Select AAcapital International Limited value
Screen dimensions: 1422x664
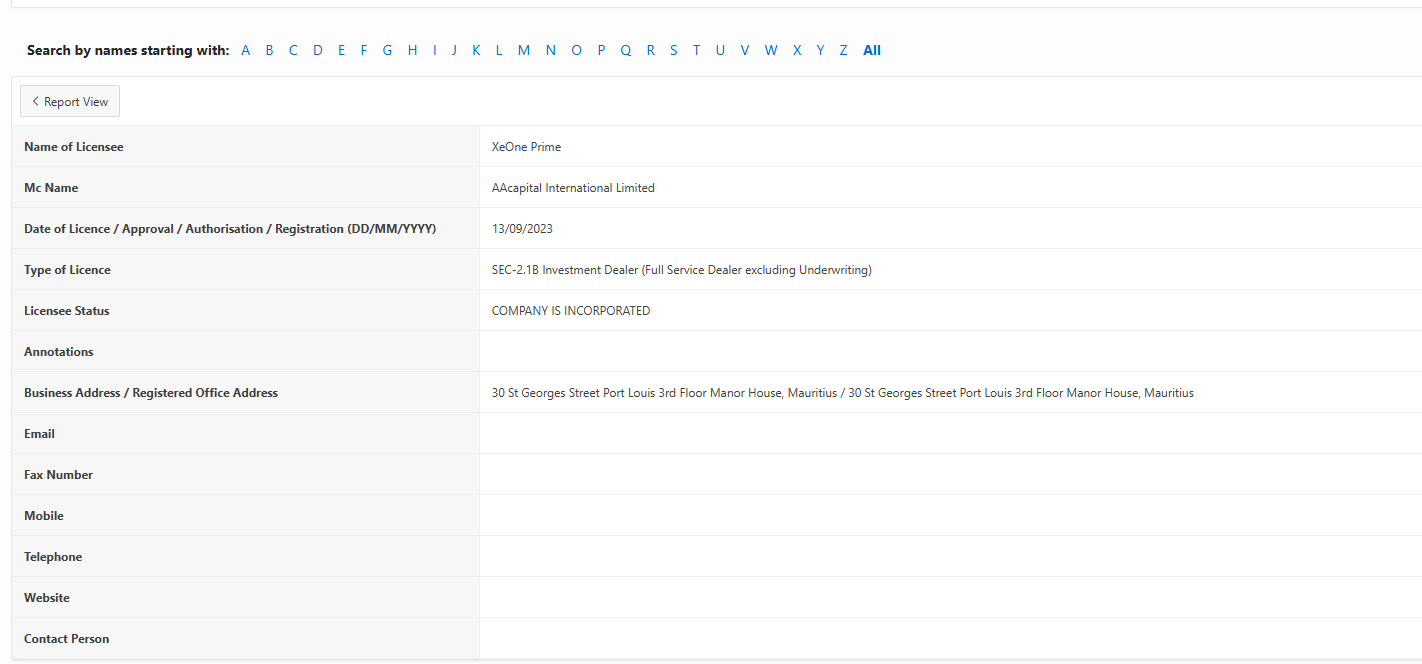pos(573,188)
